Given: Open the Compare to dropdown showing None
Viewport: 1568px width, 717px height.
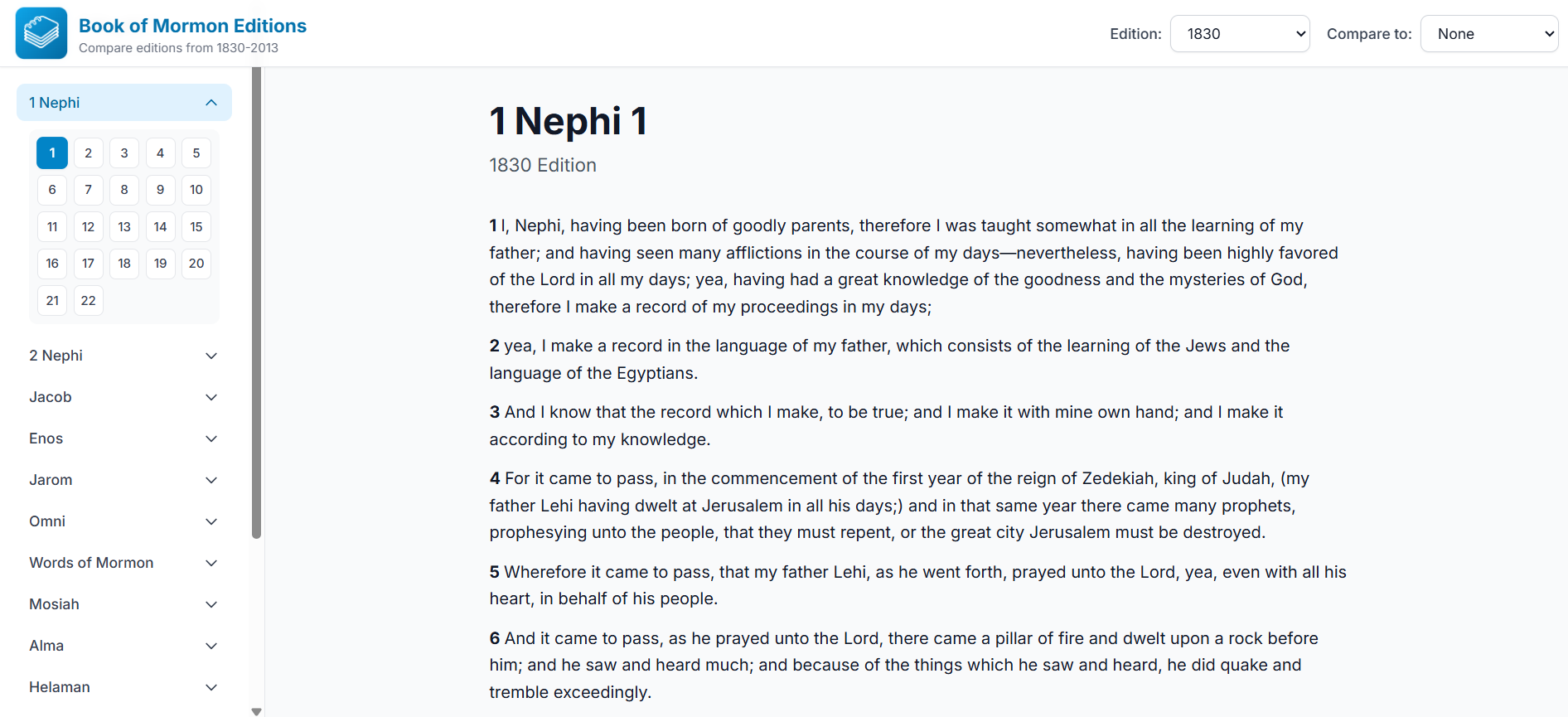Looking at the screenshot, I should (1488, 33).
